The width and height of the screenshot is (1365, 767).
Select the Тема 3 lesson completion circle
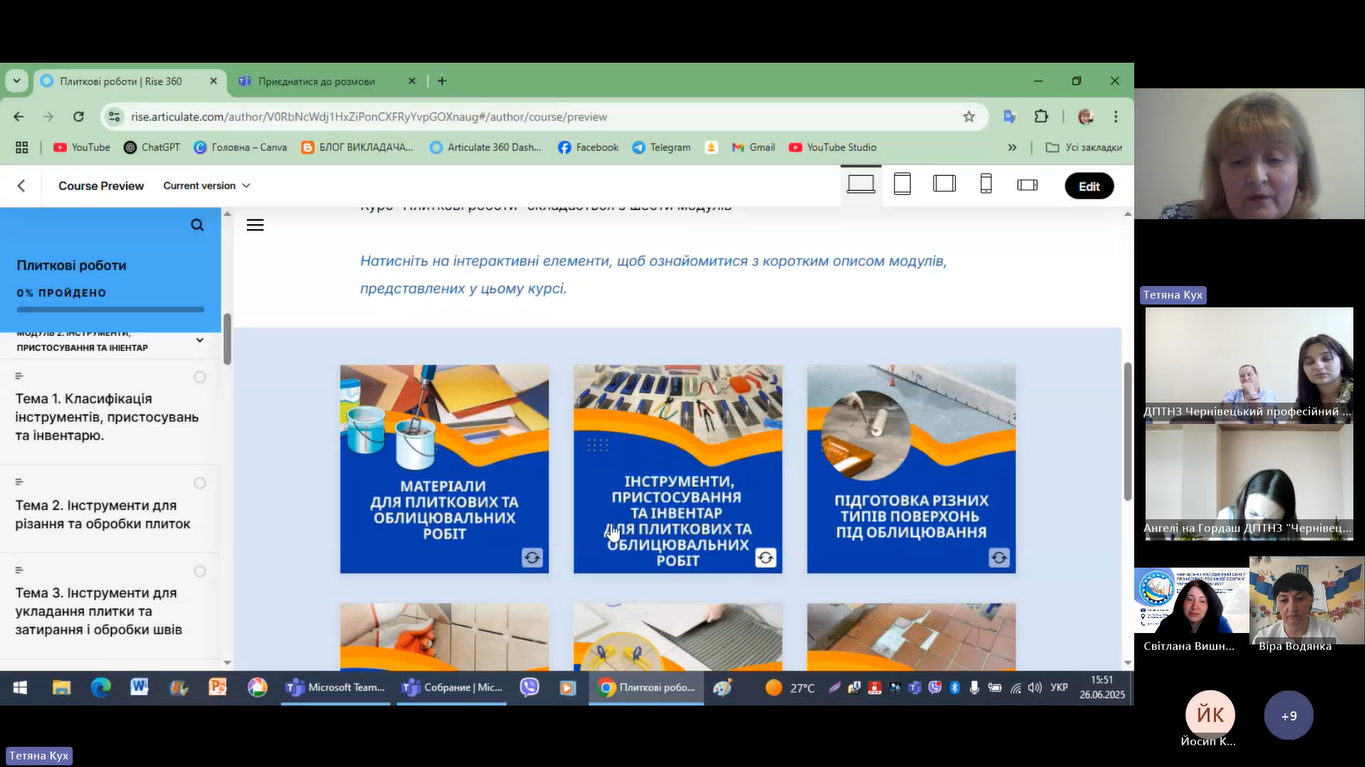pos(200,571)
